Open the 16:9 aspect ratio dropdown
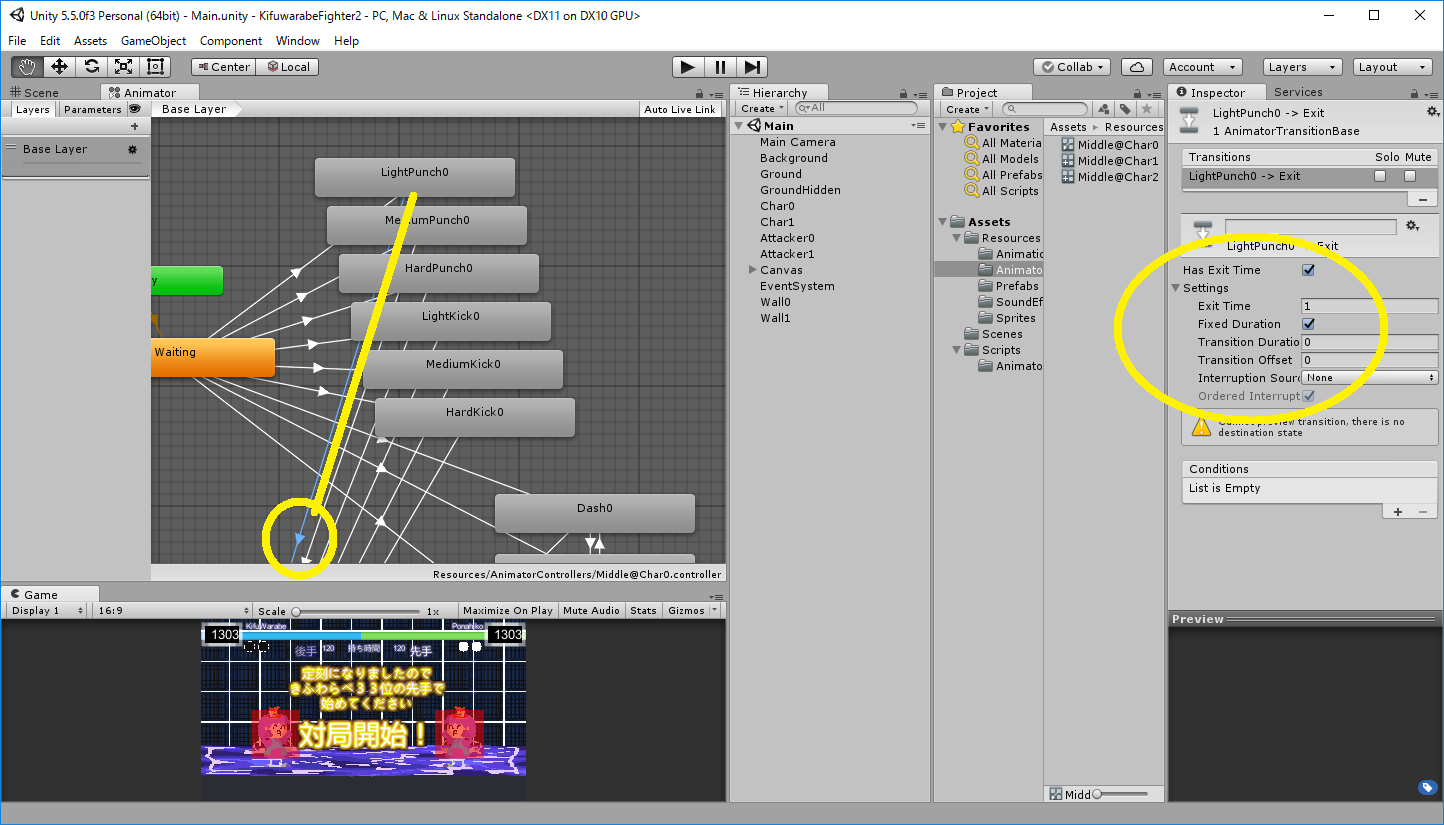Viewport: 1444px width, 825px height. [x=172, y=610]
